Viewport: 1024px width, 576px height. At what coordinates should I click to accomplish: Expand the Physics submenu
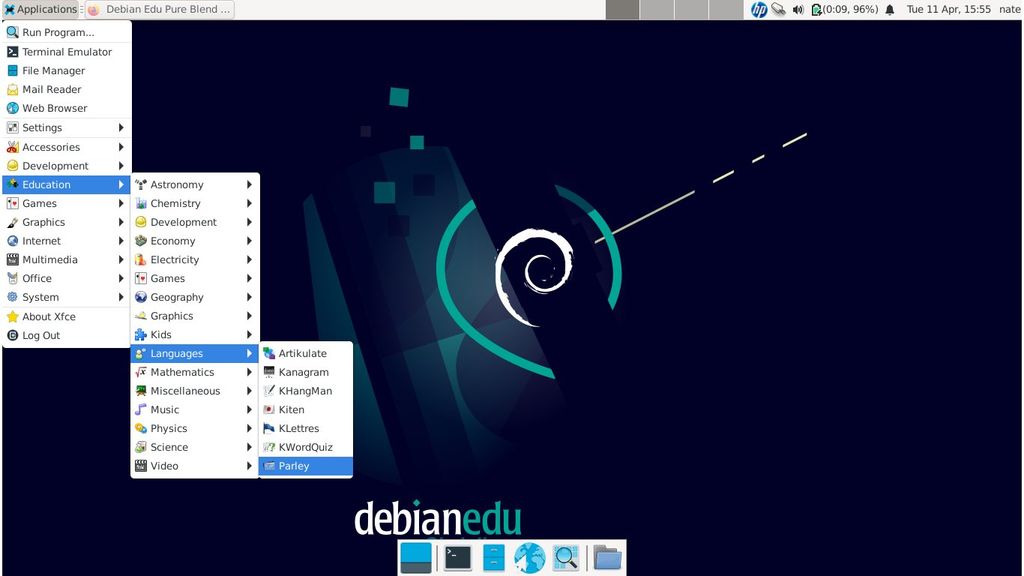pos(166,428)
